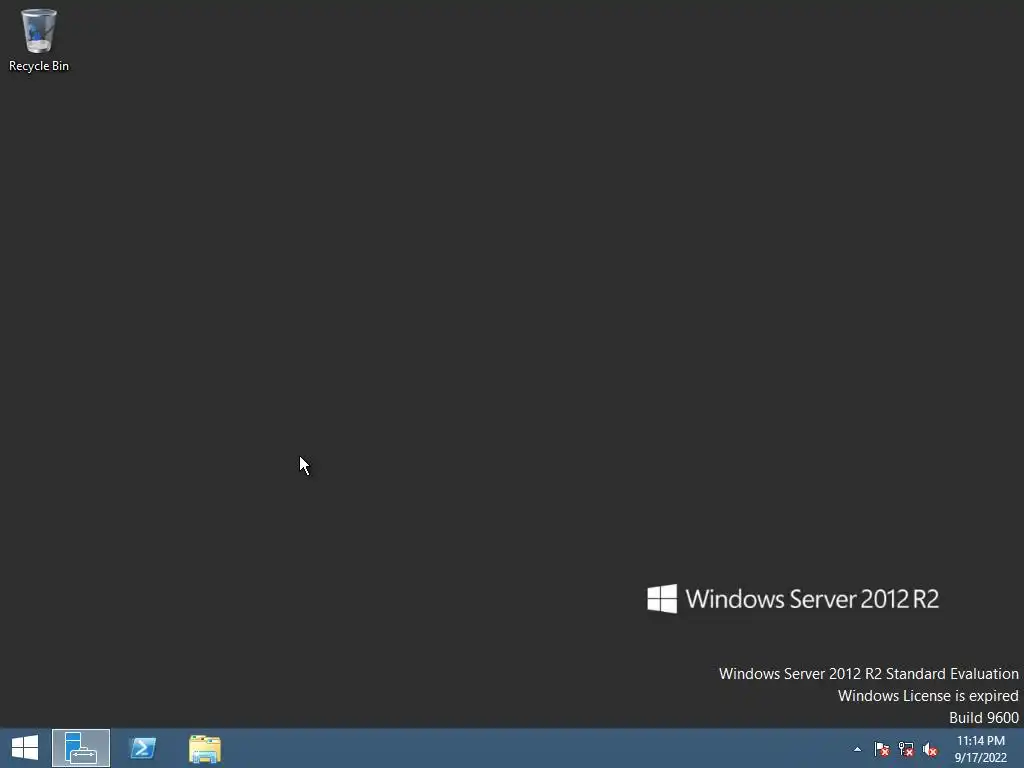Click the network status tray icon
Viewport: 1024px width, 768px height.
coord(906,749)
